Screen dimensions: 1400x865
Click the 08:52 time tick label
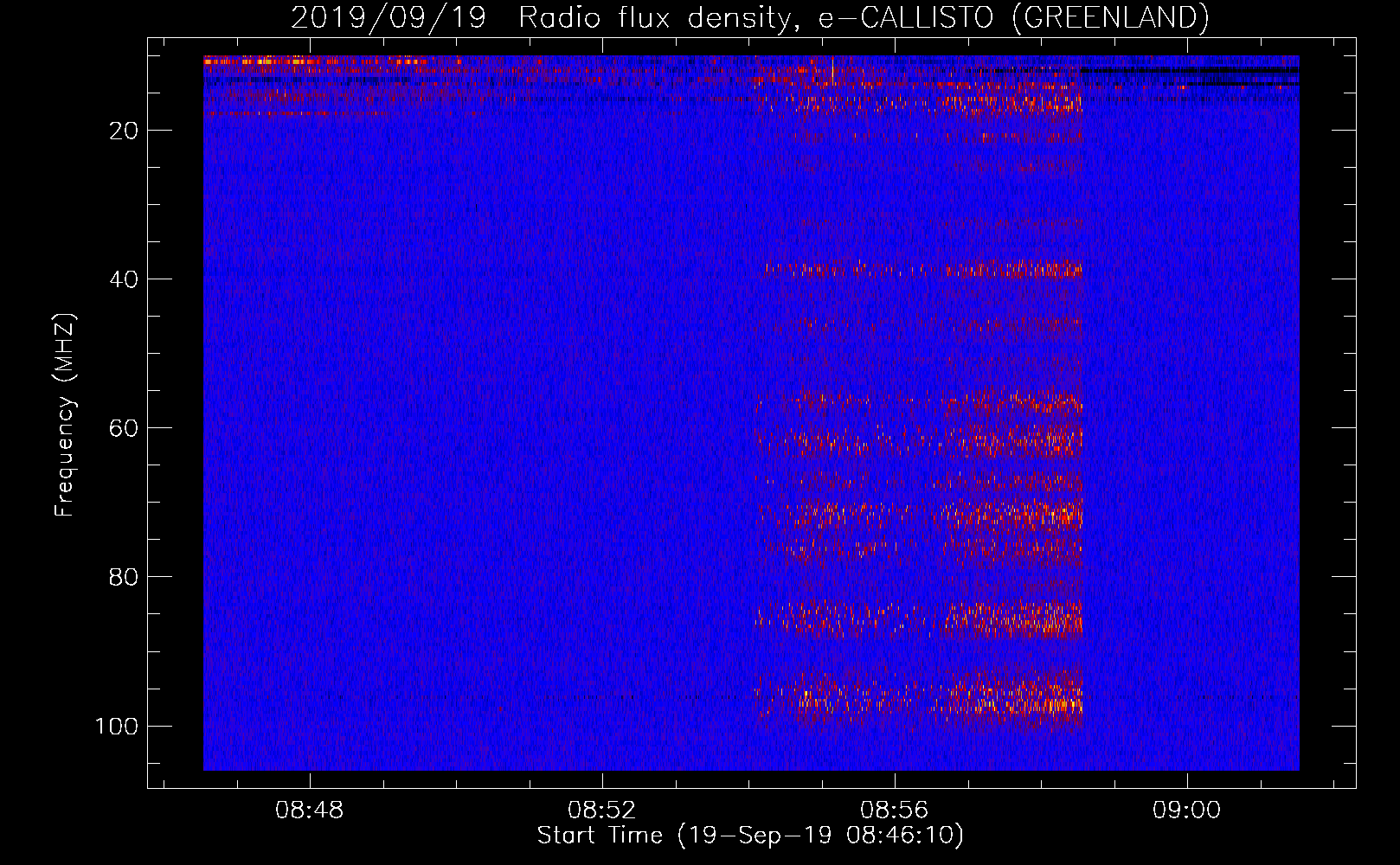(x=601, y=811)
